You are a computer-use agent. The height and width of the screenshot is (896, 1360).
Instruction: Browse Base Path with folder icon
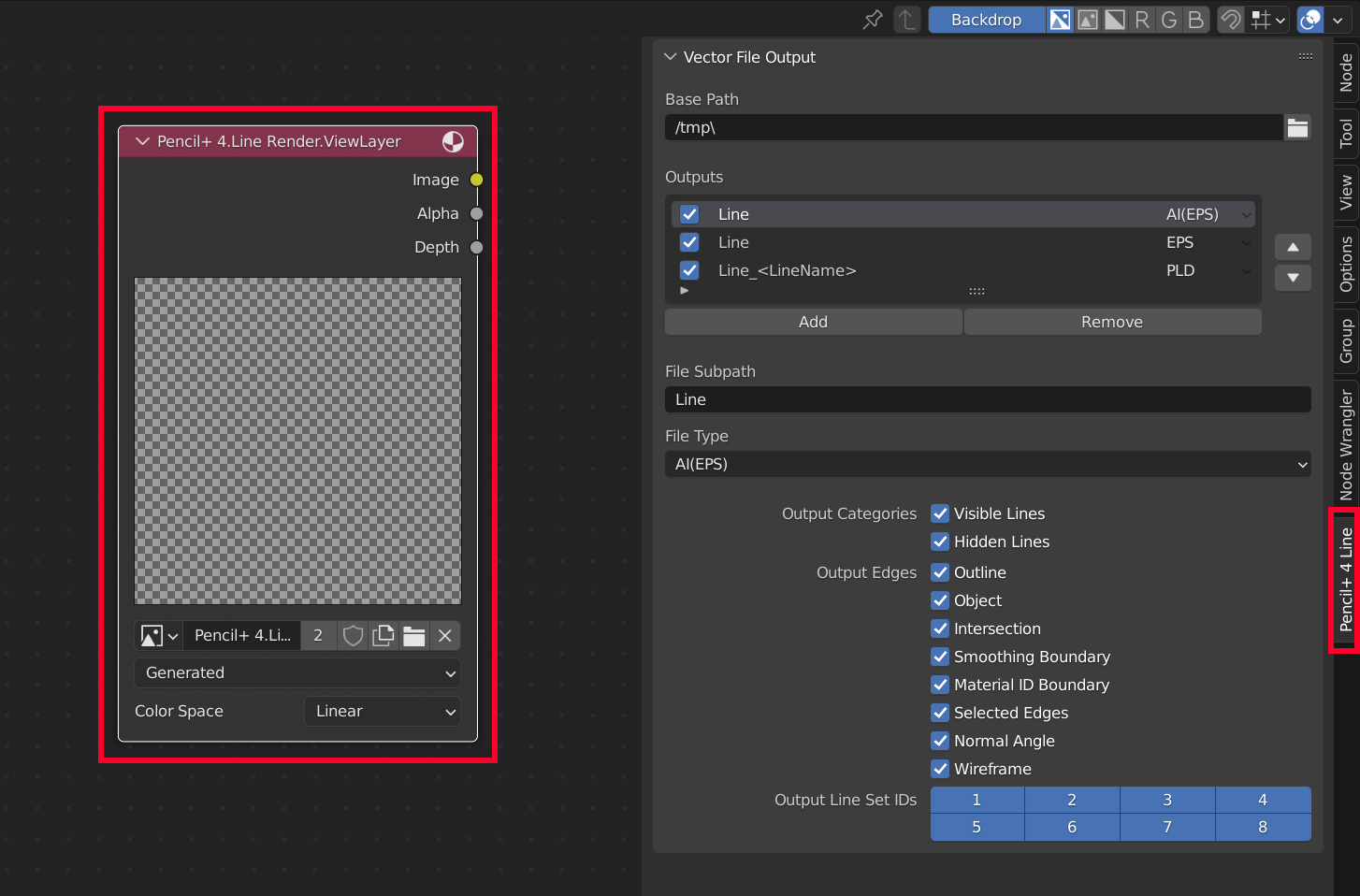1297,128
